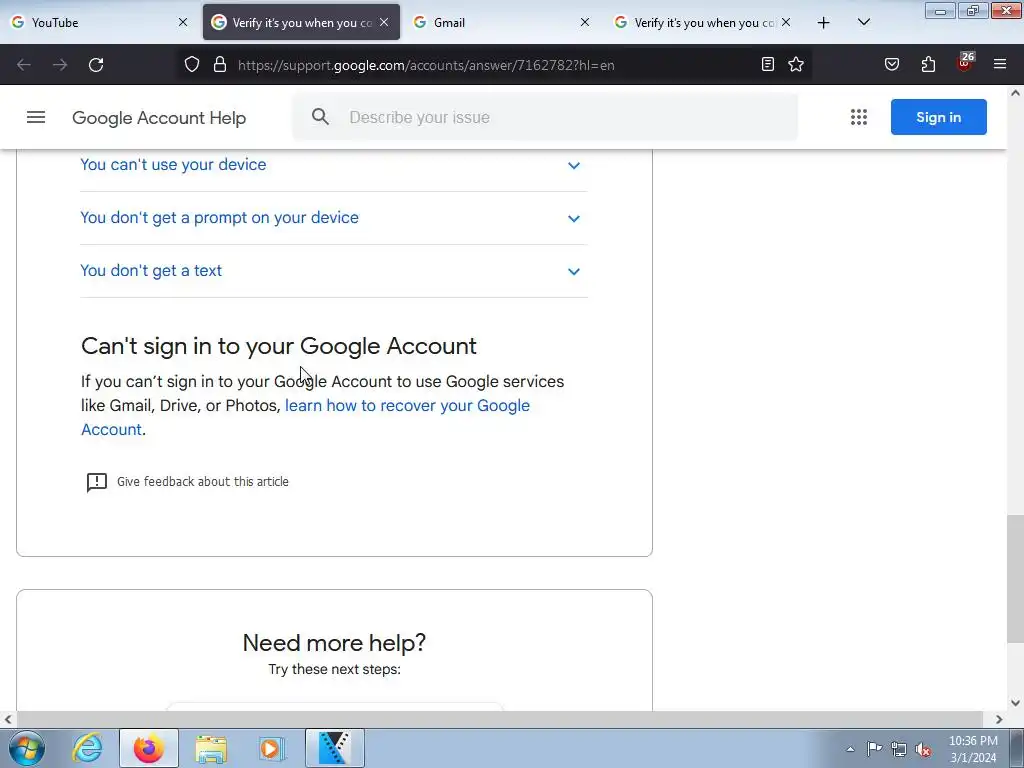Click the vertical scrollbar down arrow
Image resolution: width=1024 pixels, height=768 pixels.
click(x=1016, y=703)
